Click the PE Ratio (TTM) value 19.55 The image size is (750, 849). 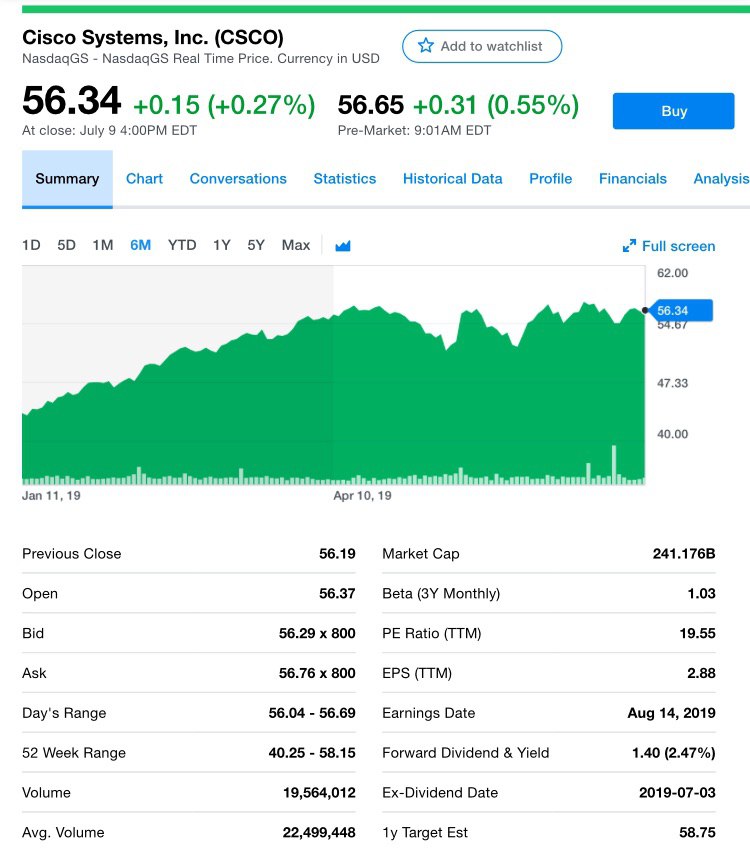(697, 633)
